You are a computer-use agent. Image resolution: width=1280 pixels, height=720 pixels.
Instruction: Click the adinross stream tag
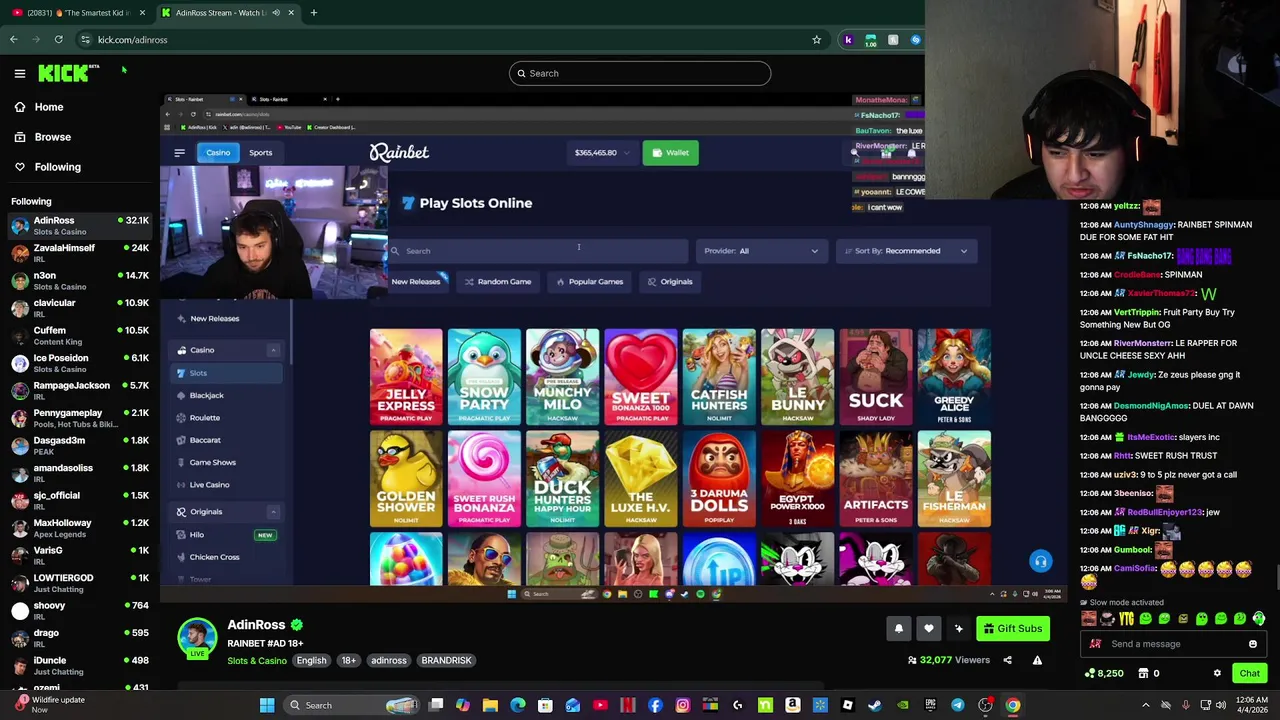389,660
